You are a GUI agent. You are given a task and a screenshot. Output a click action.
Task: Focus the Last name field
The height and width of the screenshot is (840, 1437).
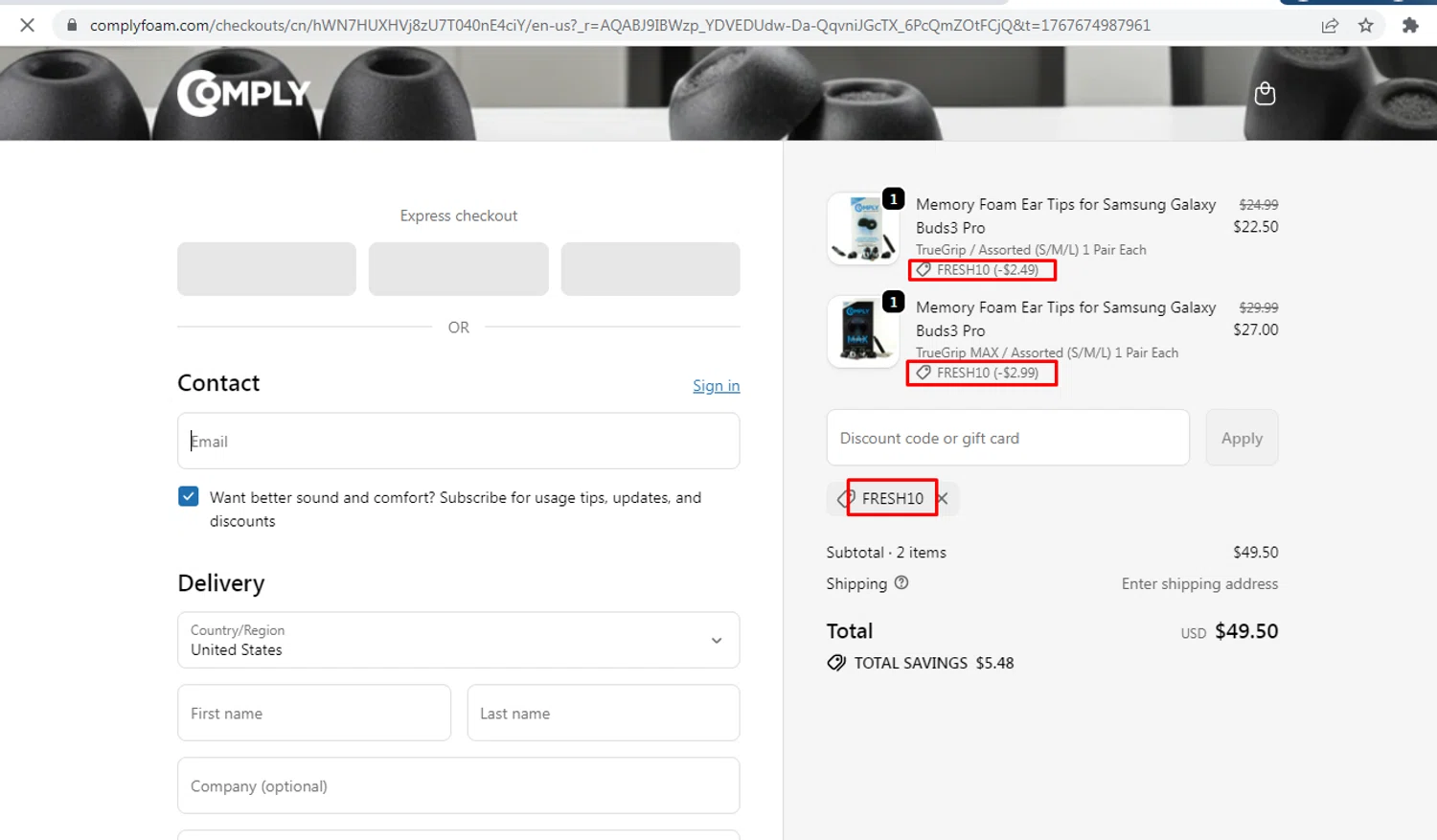(604, 713)
